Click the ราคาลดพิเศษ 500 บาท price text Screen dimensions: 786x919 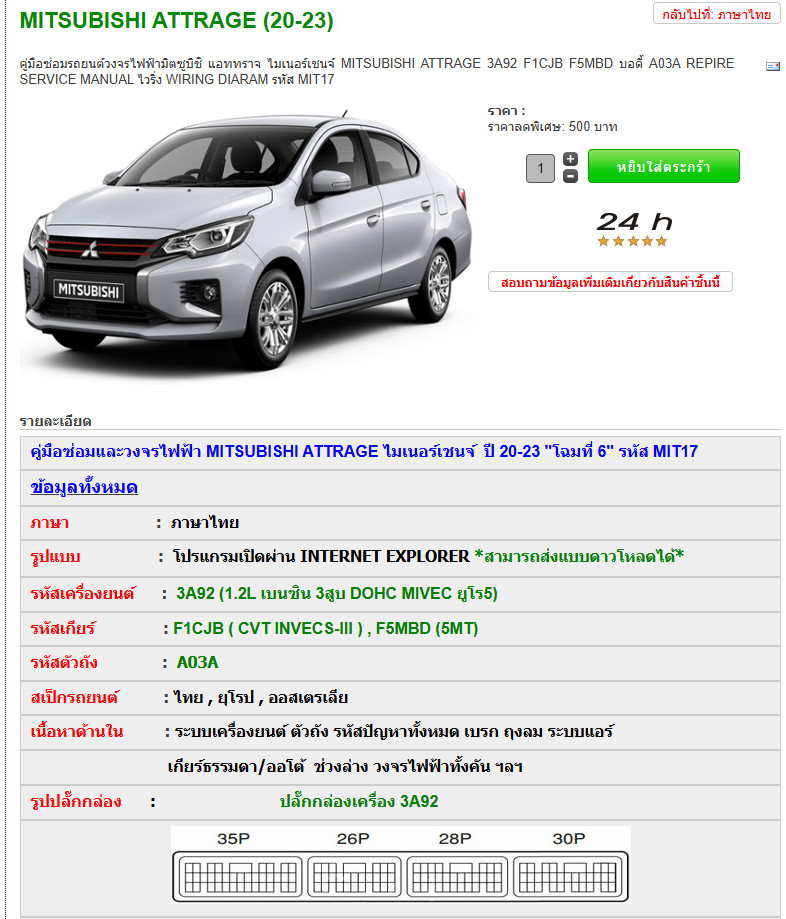point(552,127)
